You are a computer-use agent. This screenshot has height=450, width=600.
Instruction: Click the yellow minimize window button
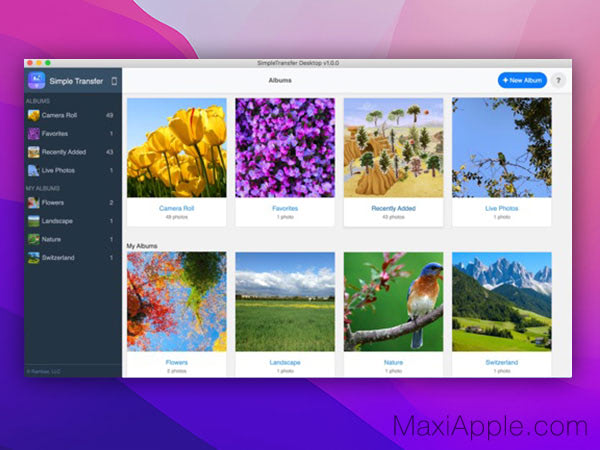click(x=39, y=63)
